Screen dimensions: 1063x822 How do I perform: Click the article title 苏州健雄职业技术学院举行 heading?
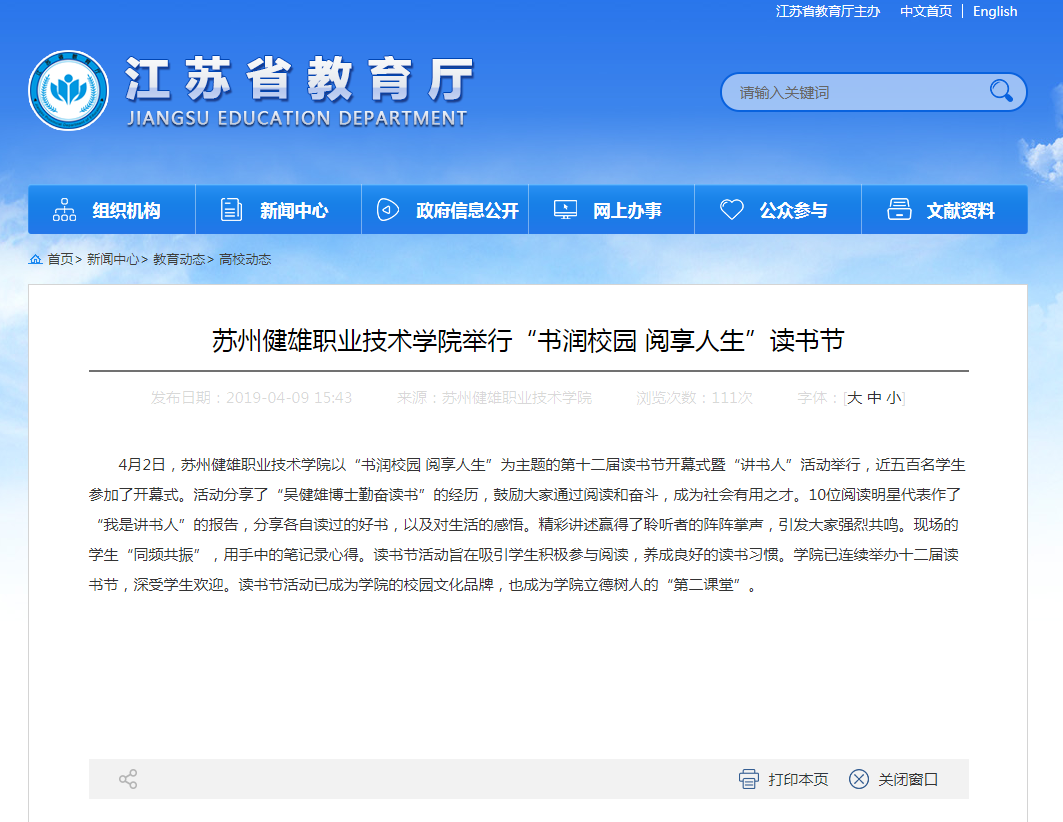point(528,340)
